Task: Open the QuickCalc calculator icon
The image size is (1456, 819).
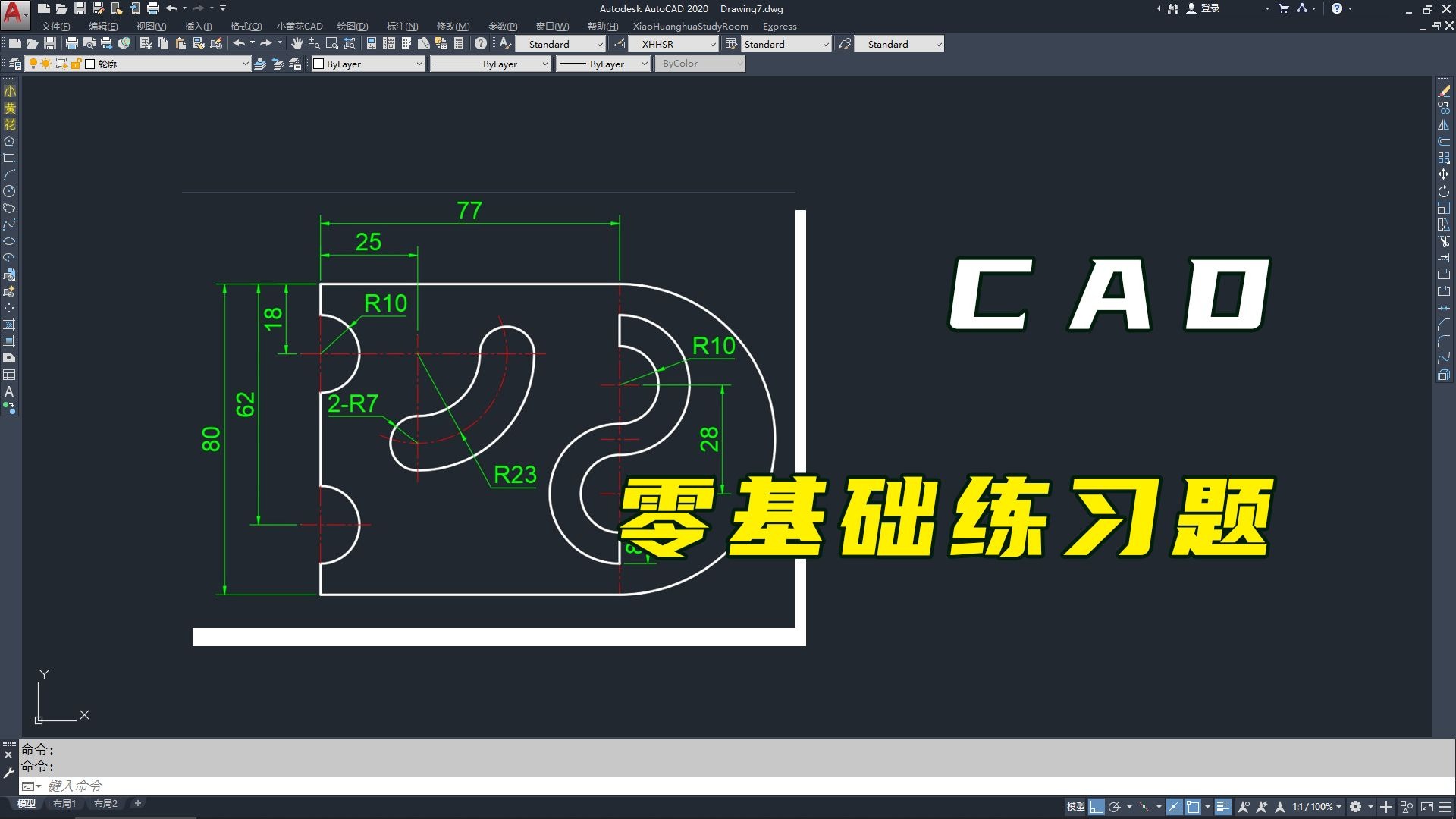Action: (x=459, y=43)
